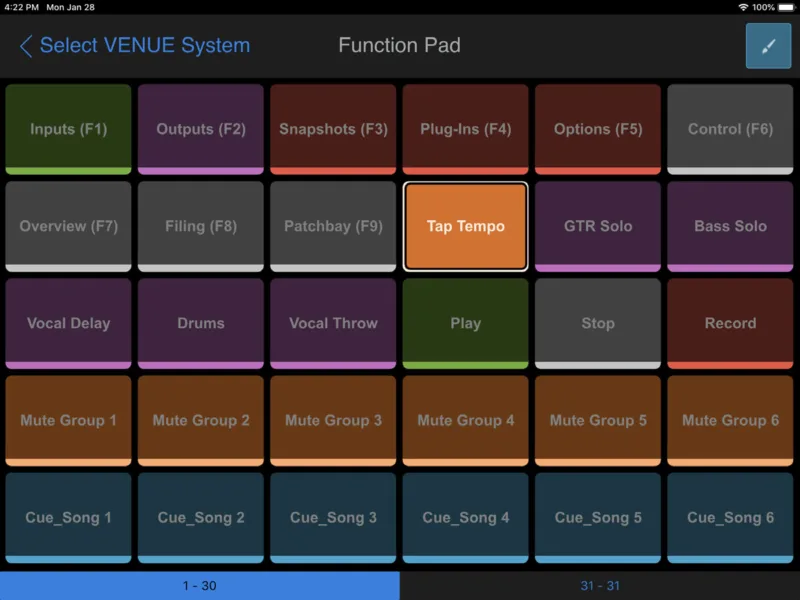Go back to Select VENUE System
Screen dimensions: 800x600
[x=135, y=45]
